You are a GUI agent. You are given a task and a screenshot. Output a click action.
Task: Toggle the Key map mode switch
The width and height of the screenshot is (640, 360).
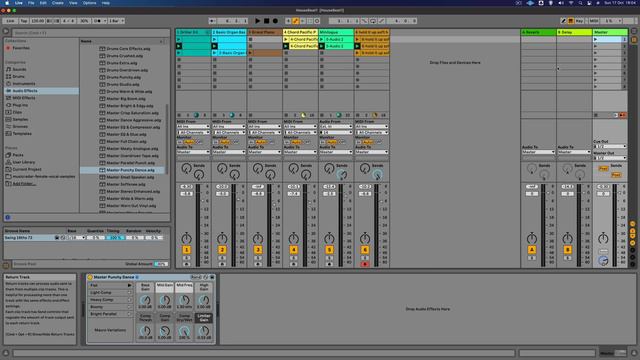click(x=579, y=21)
